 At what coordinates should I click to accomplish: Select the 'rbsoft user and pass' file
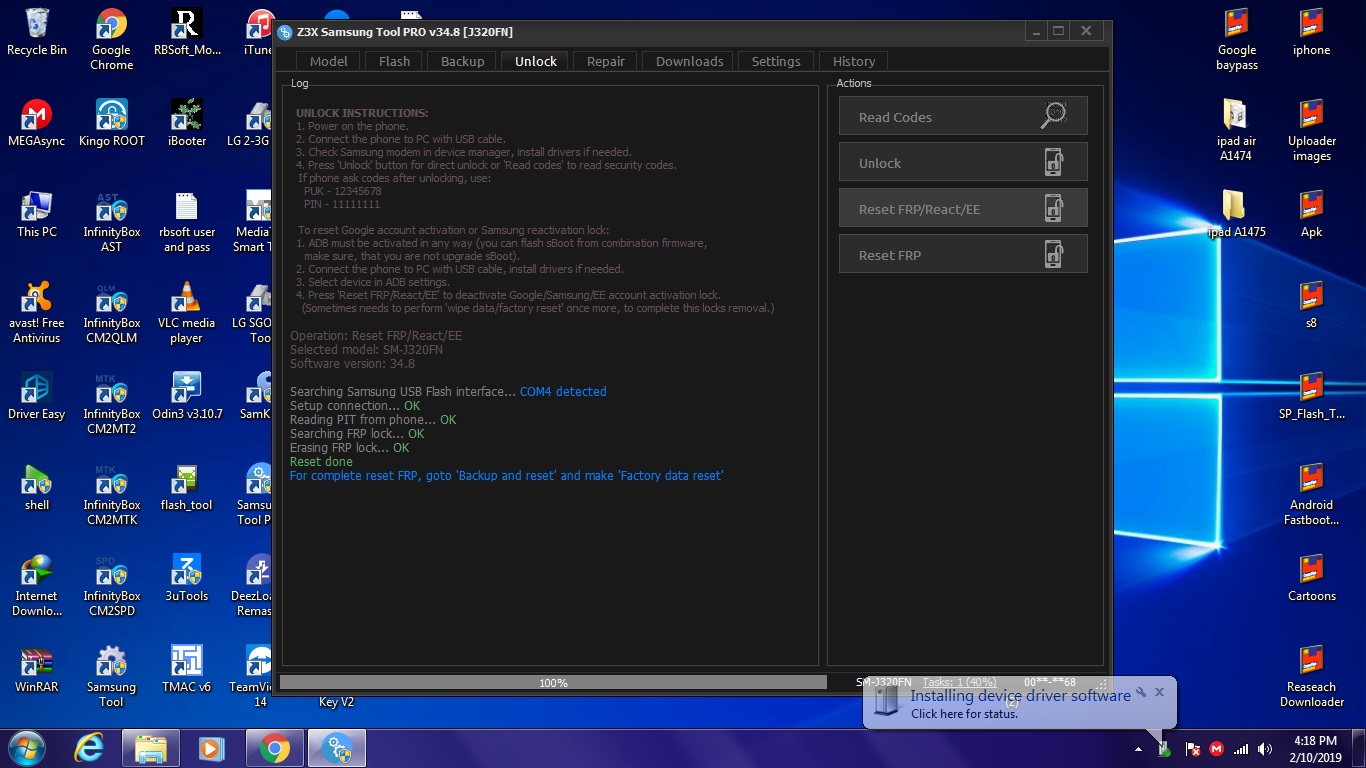click(187, 221)
